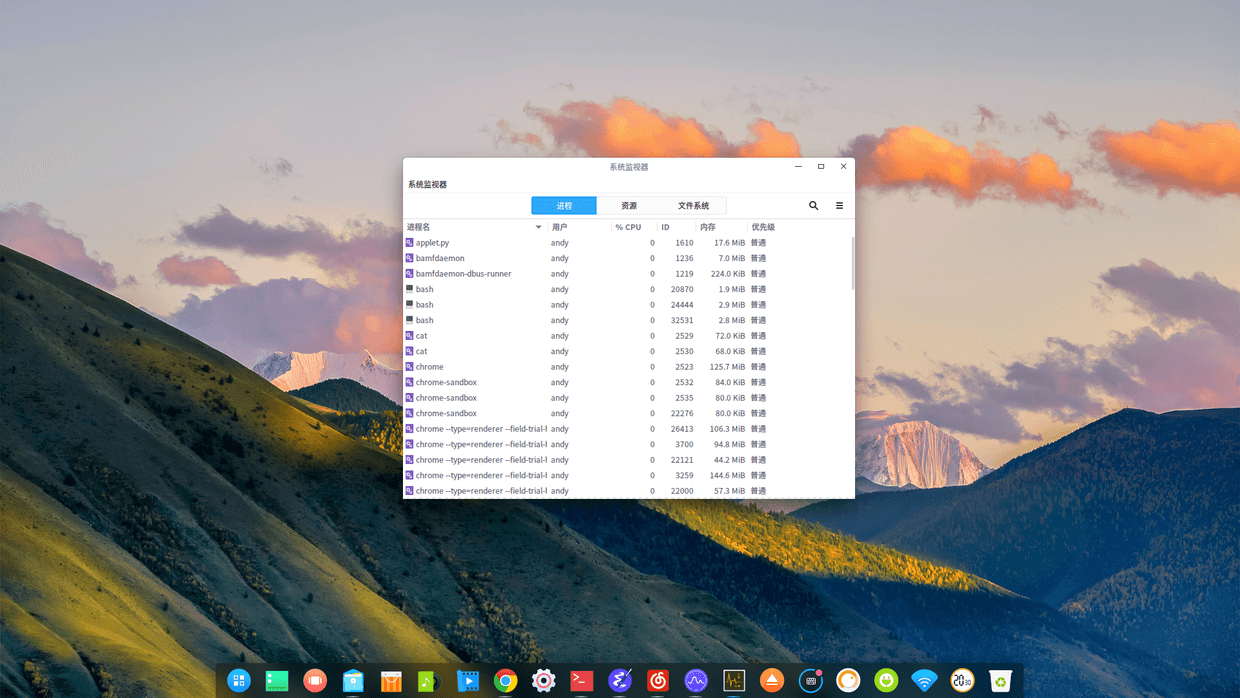This screenshot has width=1240, height=698.
Task: Open the trash bin in the dock
Action: pyautogui.click(x=1000, y=681)
